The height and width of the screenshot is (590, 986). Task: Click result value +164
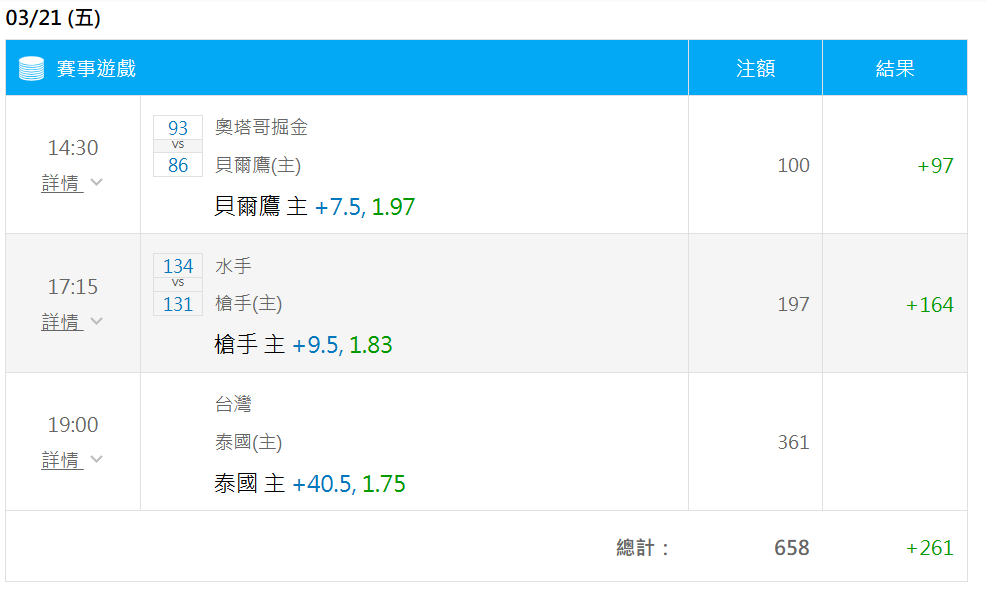click(x=930, y=304)
